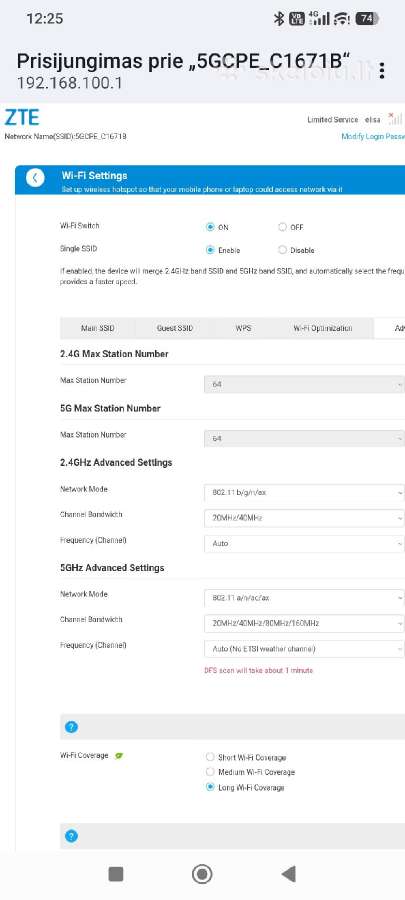Switch to the Wi-Fi Optimization tab

tap(323, 328)
